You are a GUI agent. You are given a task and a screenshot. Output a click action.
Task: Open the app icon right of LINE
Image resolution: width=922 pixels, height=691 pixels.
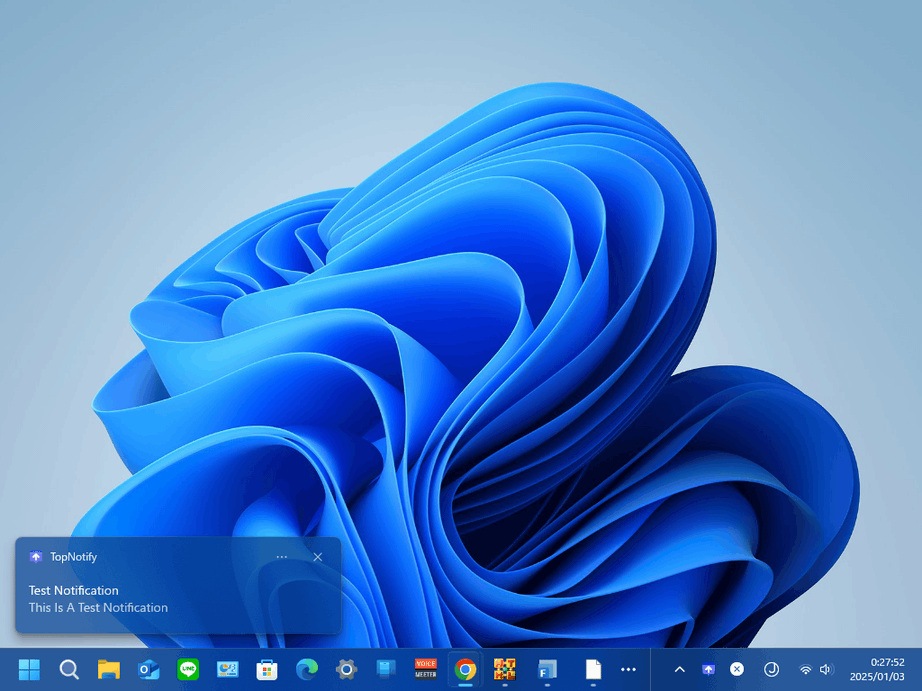228,669
